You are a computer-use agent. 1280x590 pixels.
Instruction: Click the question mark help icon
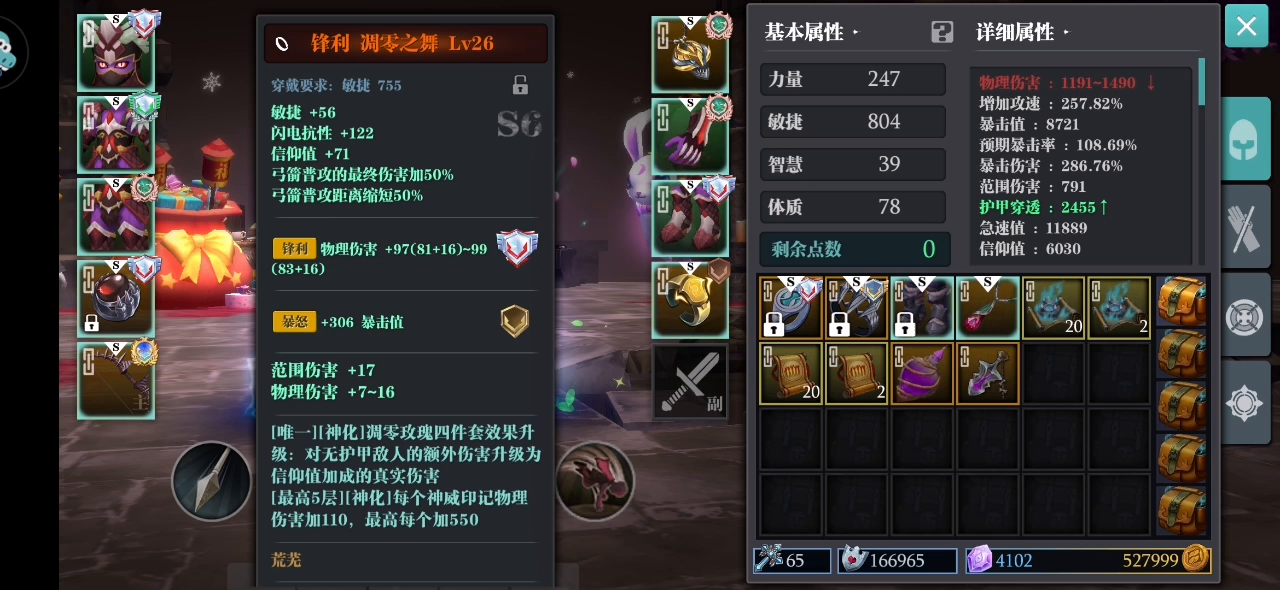pyautogui.click(x=942, y=32)
